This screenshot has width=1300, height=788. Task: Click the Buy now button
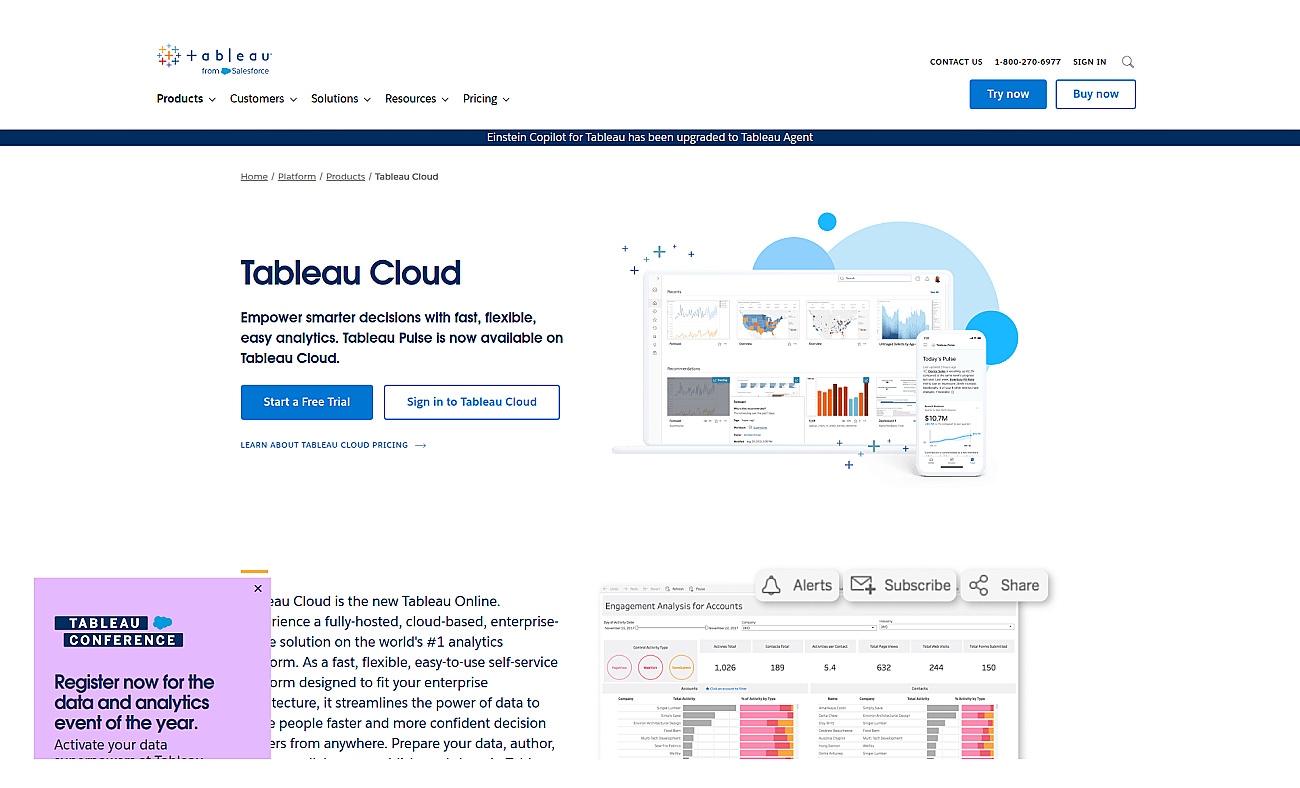click(1096, 94)
